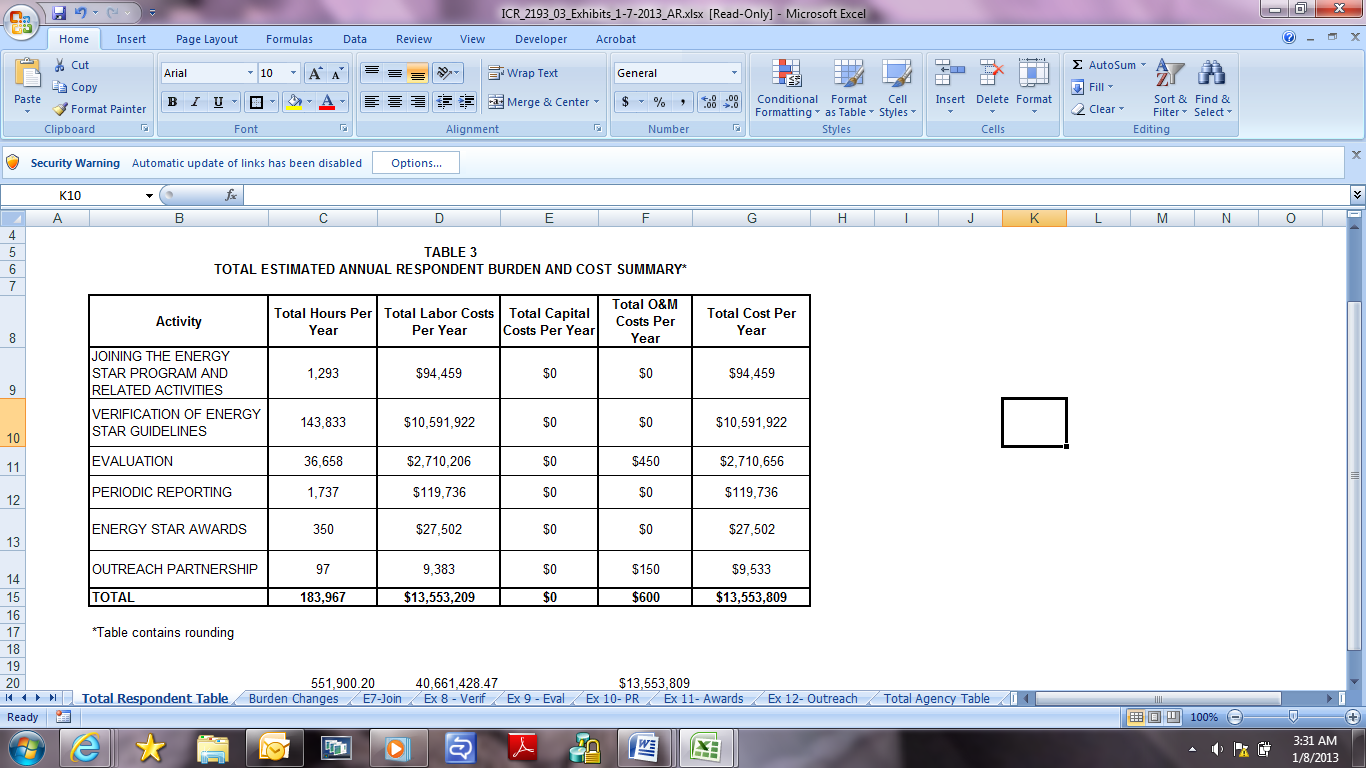Apply center horizontal text alignment

click(395, 102)
